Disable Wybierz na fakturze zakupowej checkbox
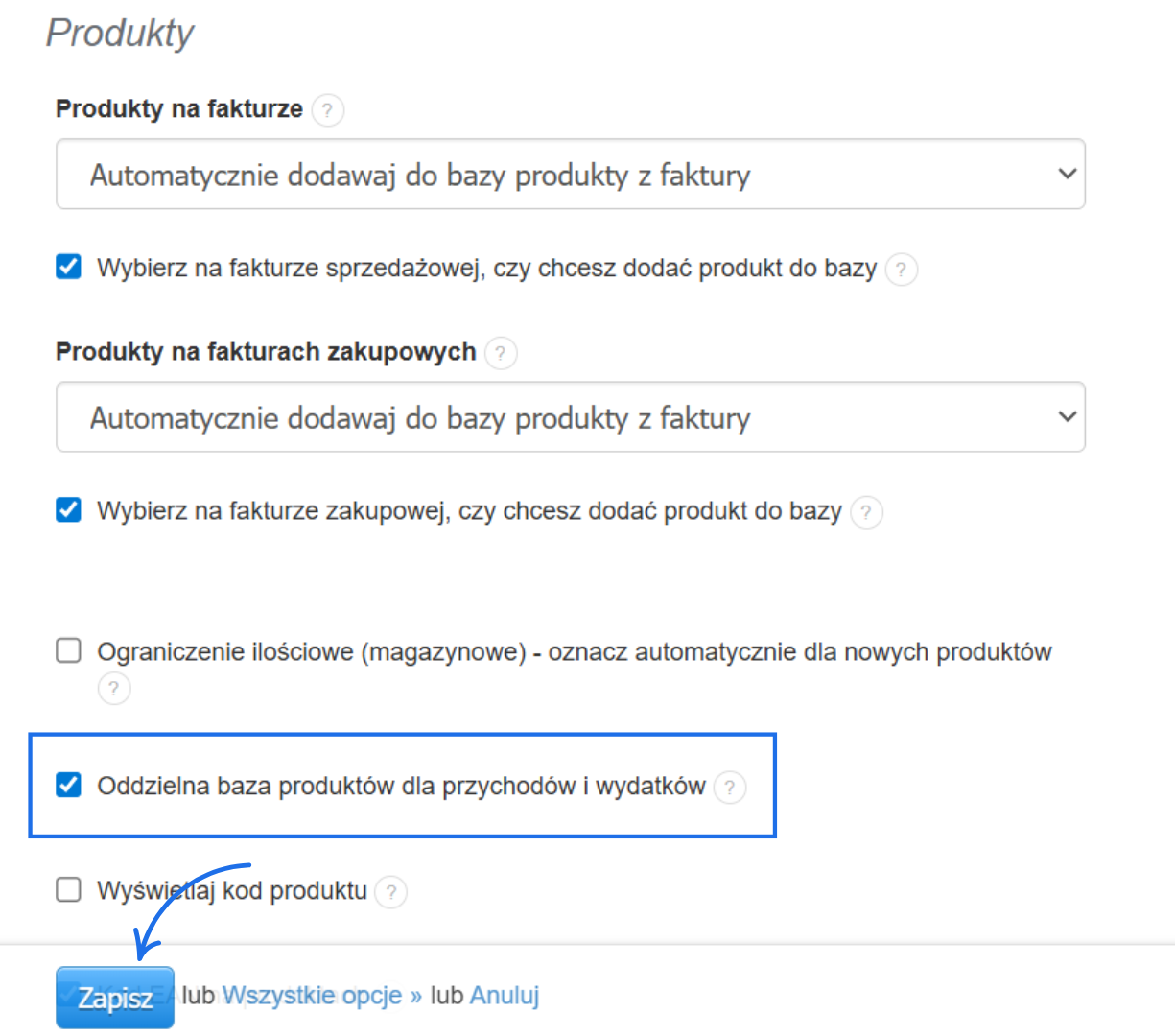The image size is (1175, 1036). [68, 510]
